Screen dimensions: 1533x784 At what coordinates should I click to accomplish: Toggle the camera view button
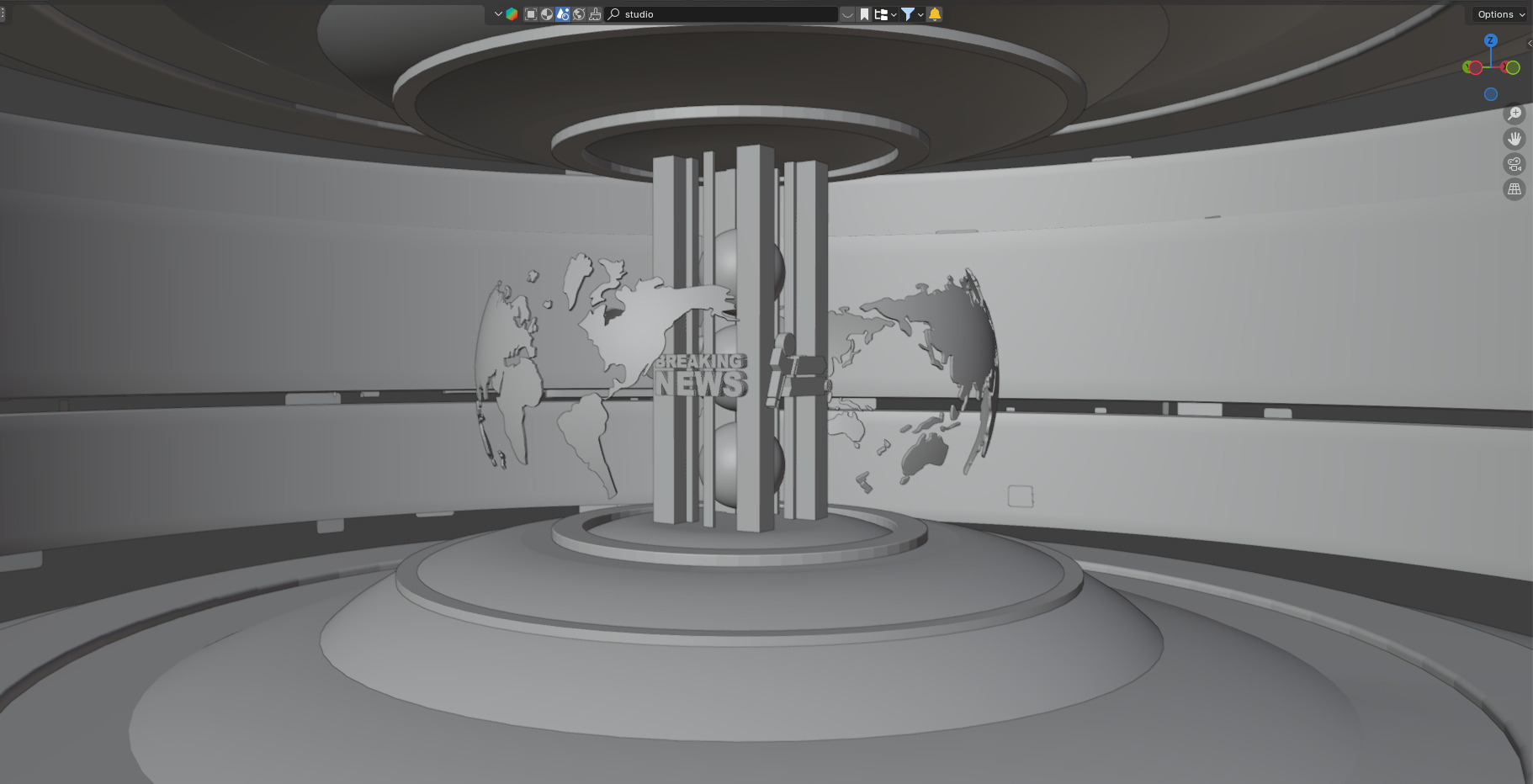click(1514, 164)
